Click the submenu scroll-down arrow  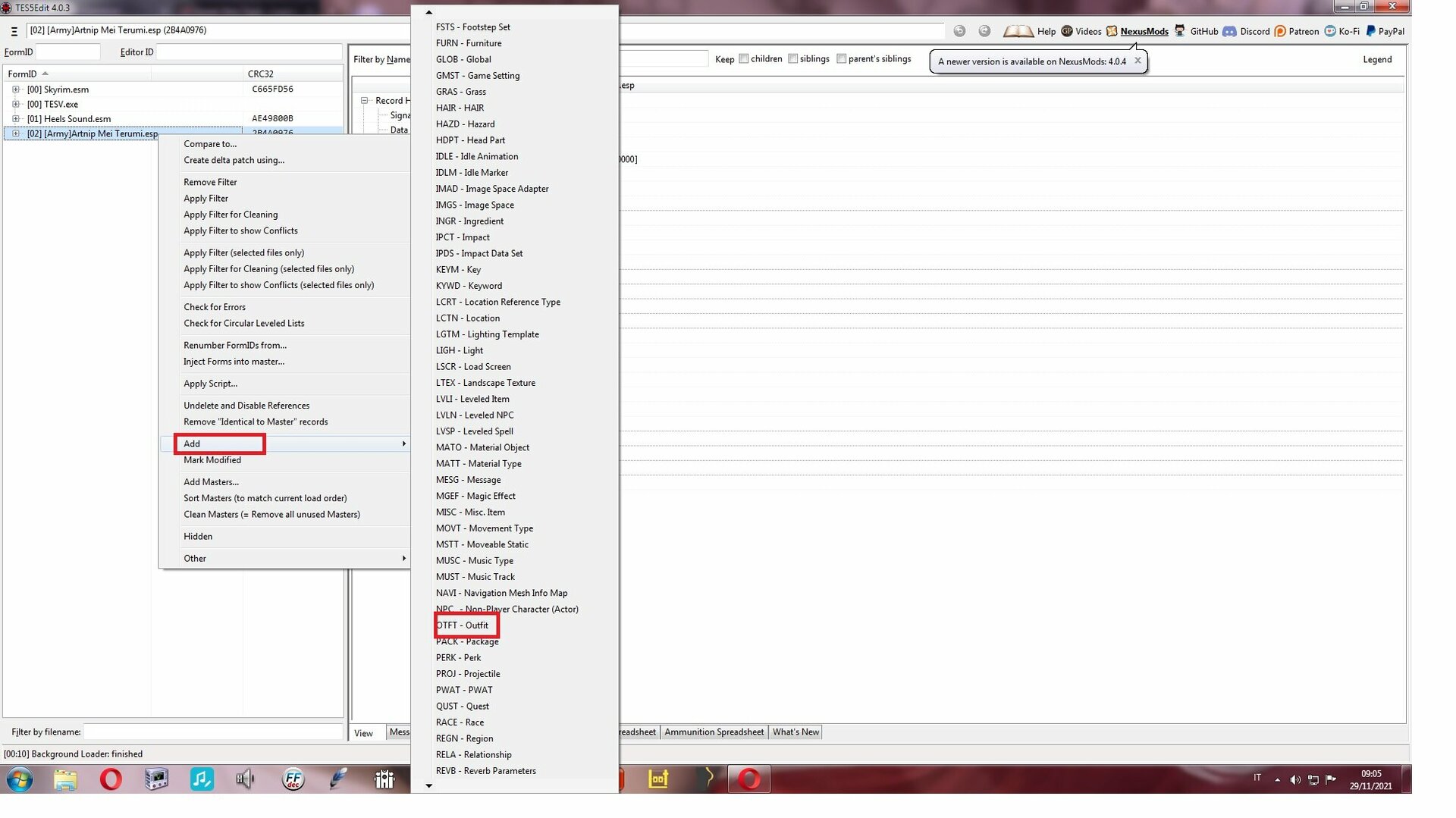click(x=428, y=786)
